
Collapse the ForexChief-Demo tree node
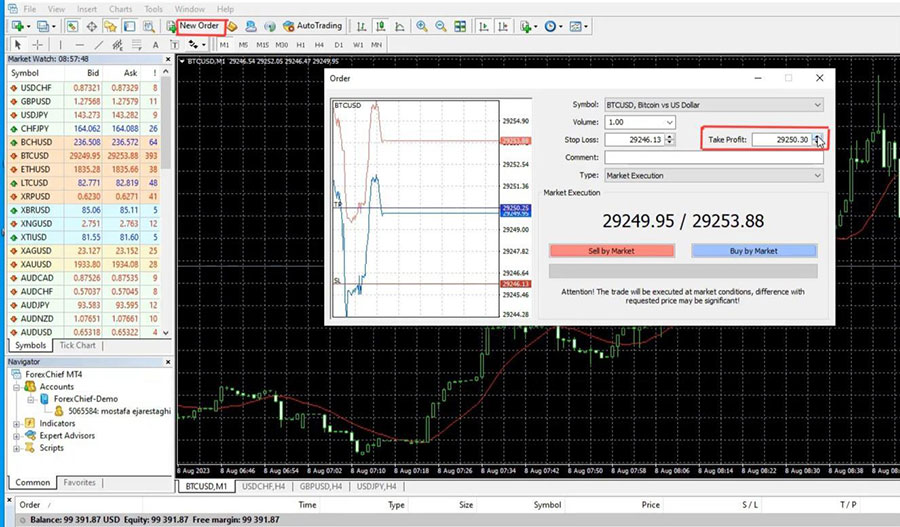pos(30,399)
